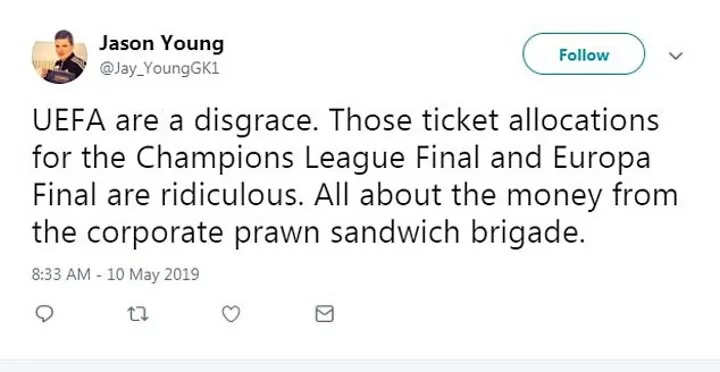Expand the tweet options chevron menu

pos(676,56)
